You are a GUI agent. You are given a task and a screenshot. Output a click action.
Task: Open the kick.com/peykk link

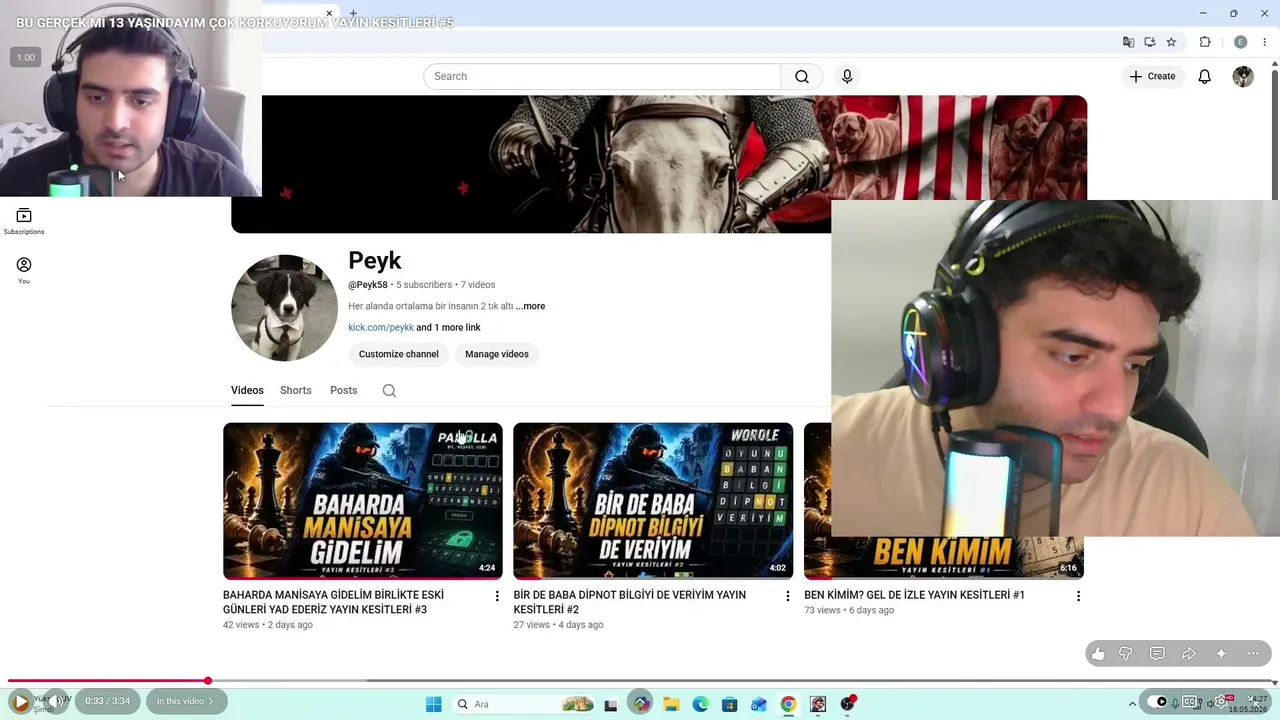click(381, 328)
